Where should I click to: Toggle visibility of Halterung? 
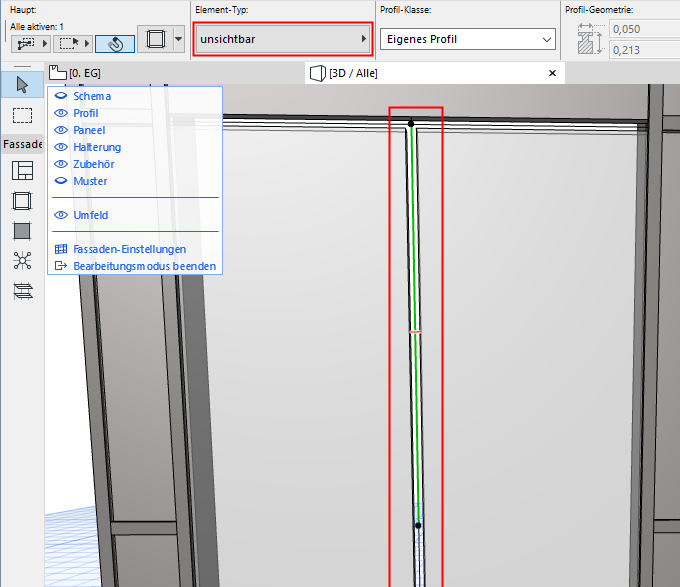tap(61, 147)
